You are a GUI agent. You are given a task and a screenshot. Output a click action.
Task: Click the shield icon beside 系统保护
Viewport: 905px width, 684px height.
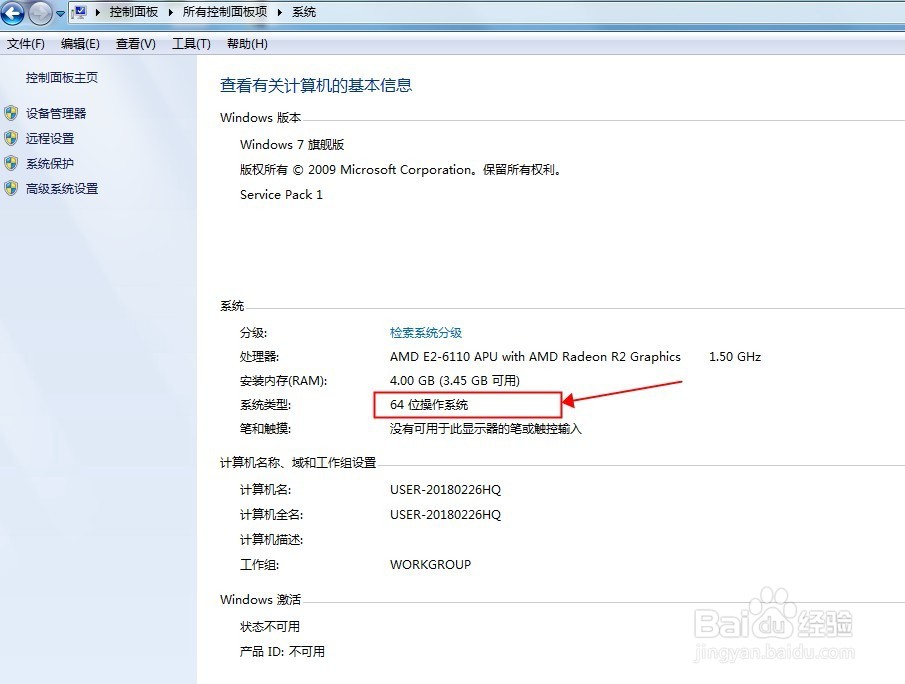(11, 163)
